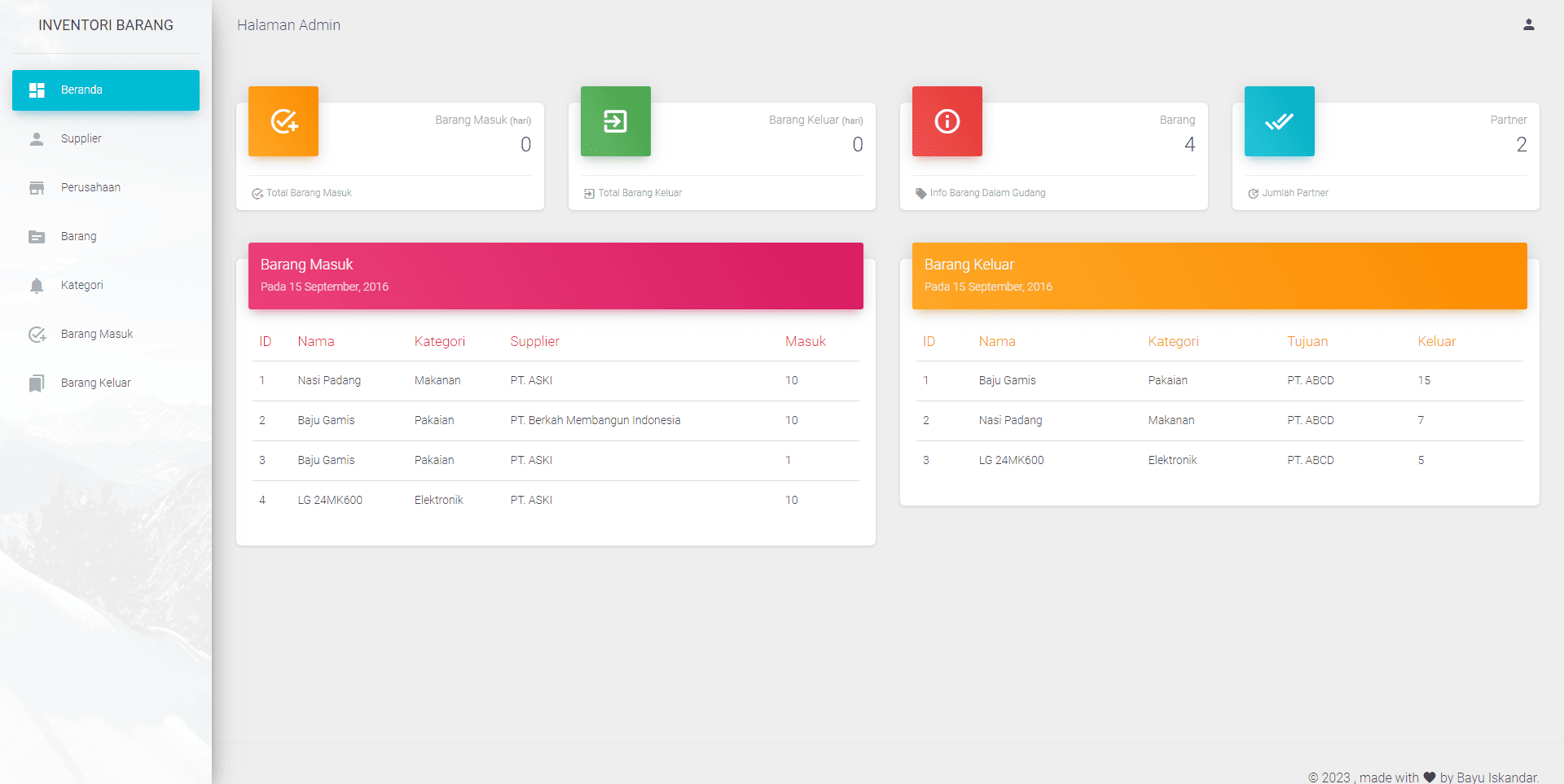Click the heart icon in the footer
The width and height of the screenshot is (1564, 784).
pos(1430,777)
